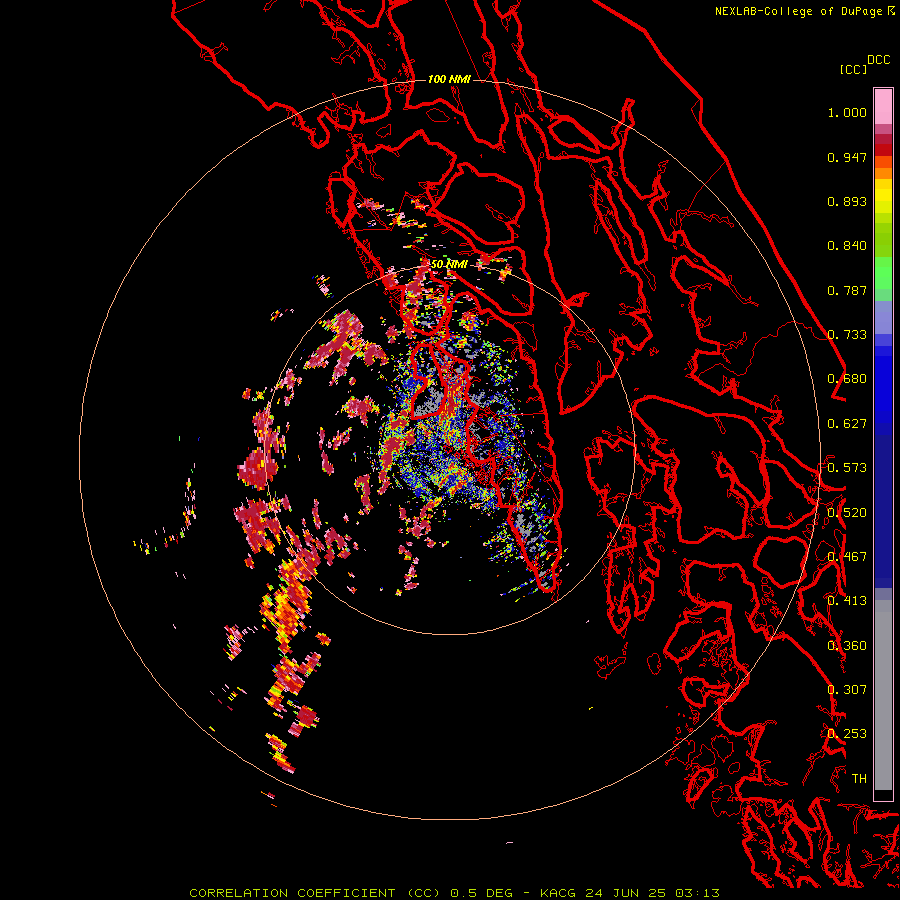This screenshot has height=900, width=900.
Task: Select the 0.627 scale value
Action: coord(847,424)
